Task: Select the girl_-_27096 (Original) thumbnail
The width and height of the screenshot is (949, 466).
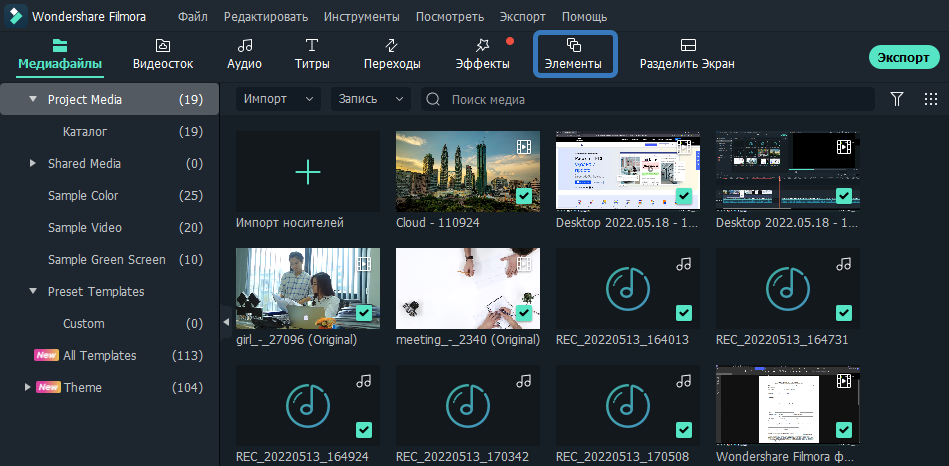Action: tap(308, 288)
